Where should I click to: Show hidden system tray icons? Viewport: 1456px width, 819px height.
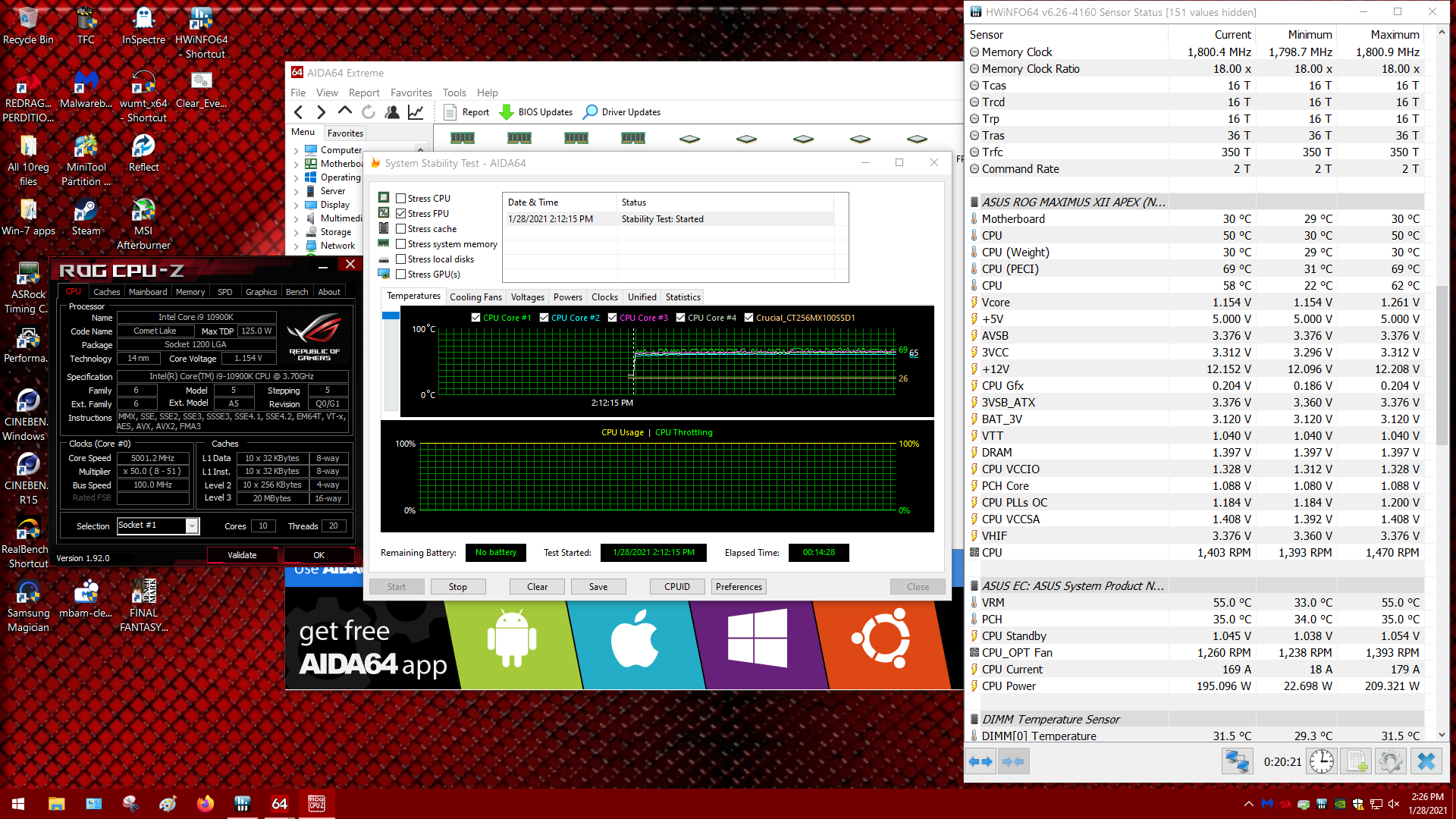(x=1249, y=804)
